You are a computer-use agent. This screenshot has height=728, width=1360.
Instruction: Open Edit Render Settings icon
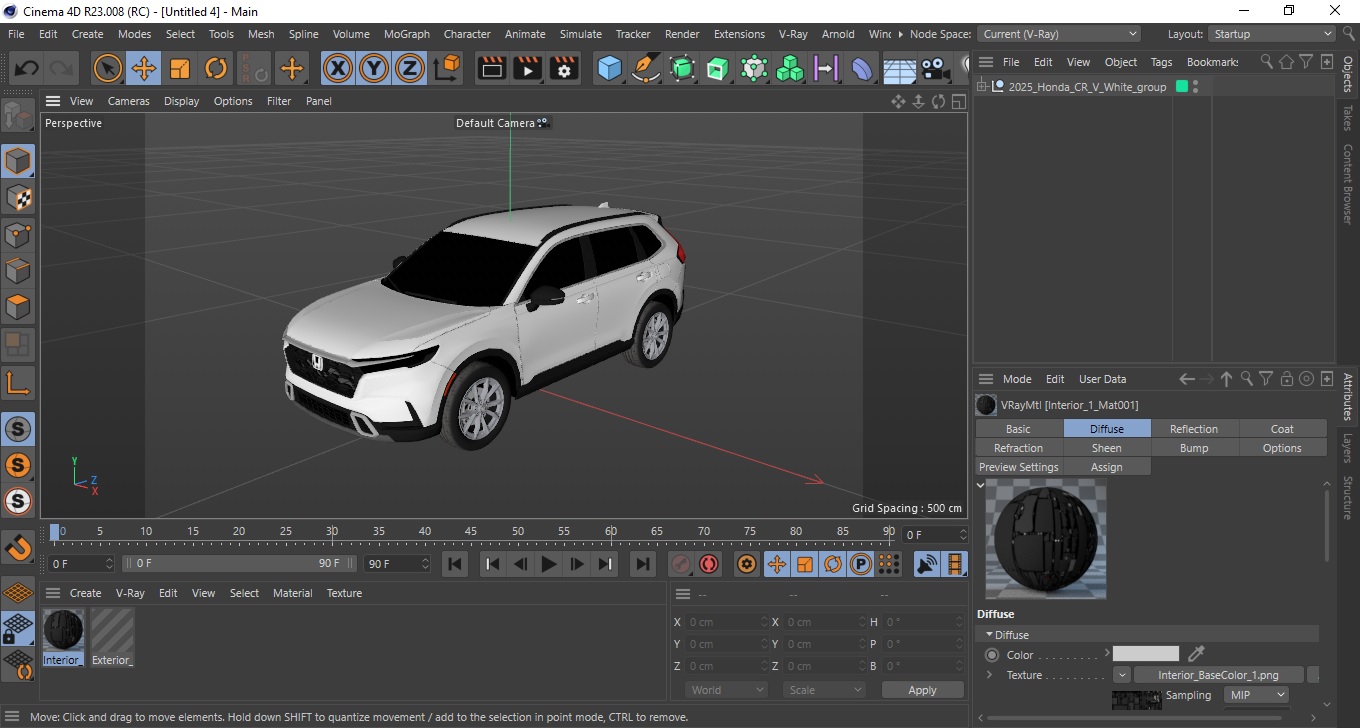coord(564,69)
